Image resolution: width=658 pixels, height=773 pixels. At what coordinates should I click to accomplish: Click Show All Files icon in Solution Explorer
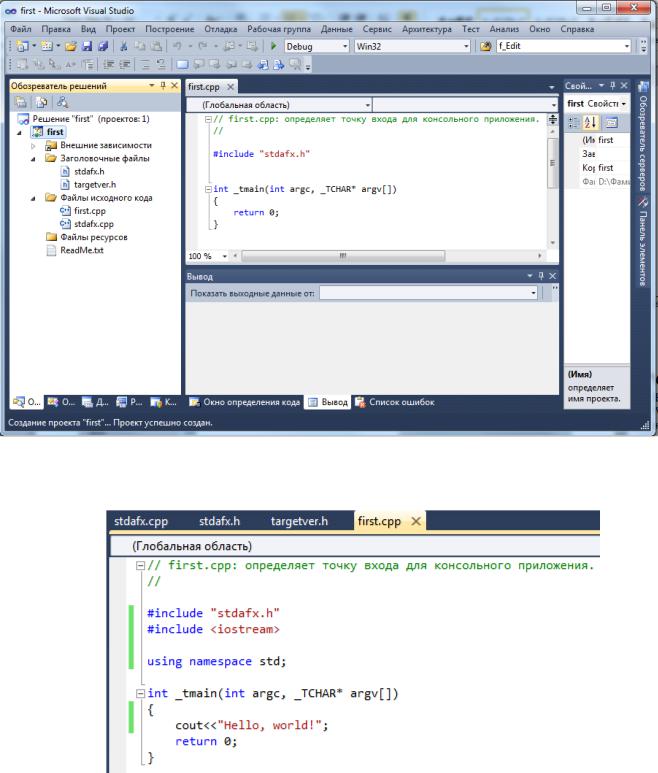(x=41, y=103)
